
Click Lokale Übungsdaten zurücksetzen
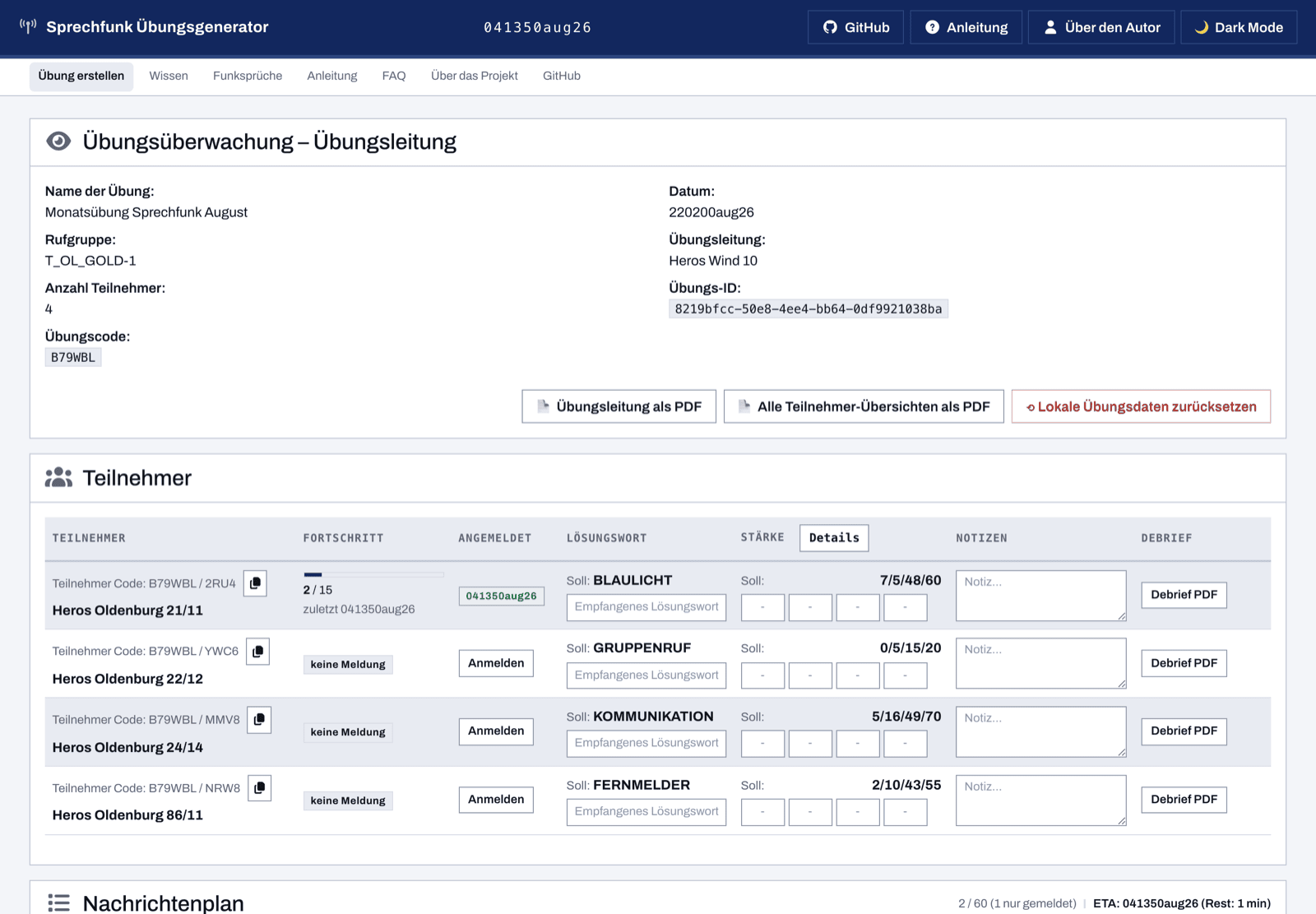coord(1141,406)
